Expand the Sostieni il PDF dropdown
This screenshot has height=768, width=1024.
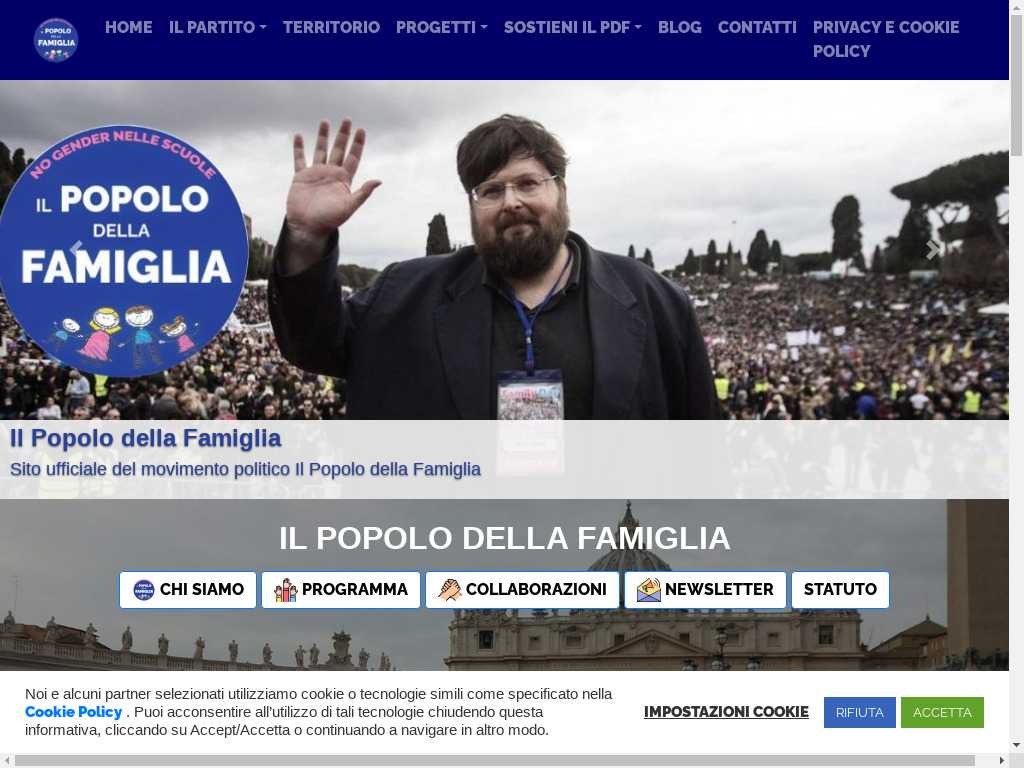(573, 27)
